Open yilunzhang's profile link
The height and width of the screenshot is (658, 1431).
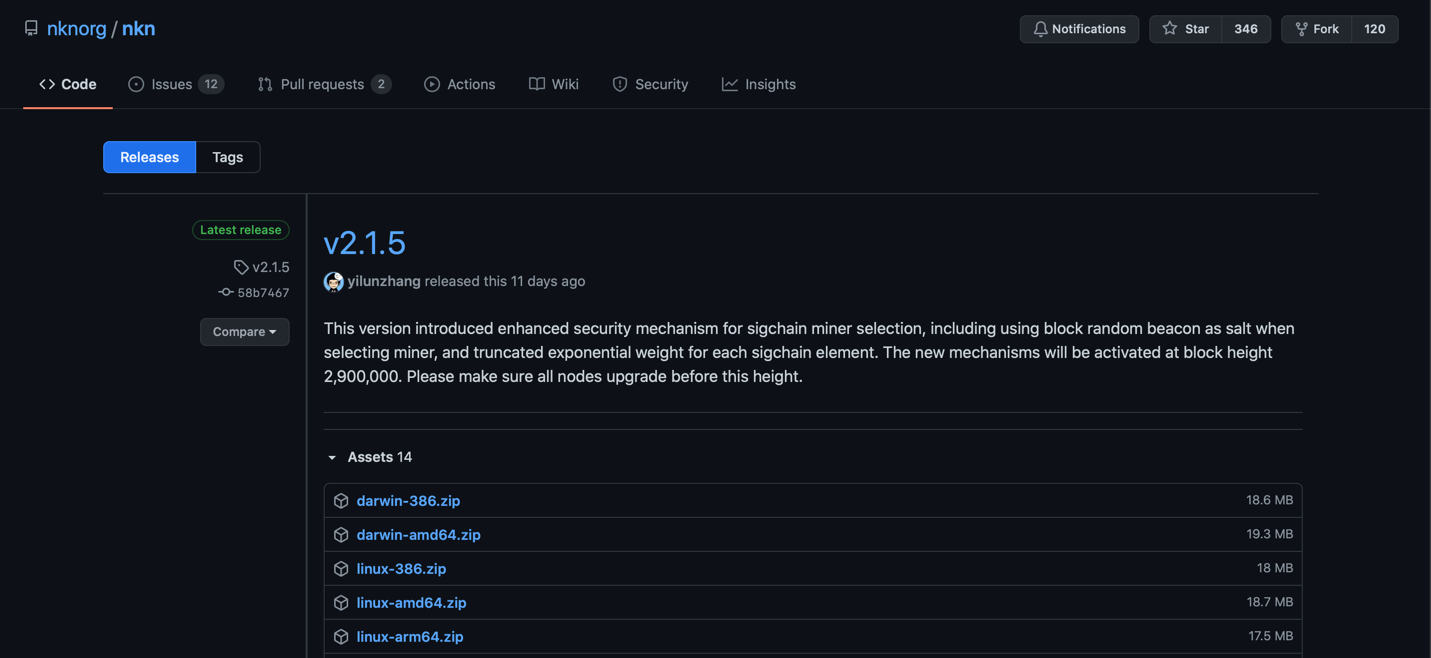tap(384, 281)
